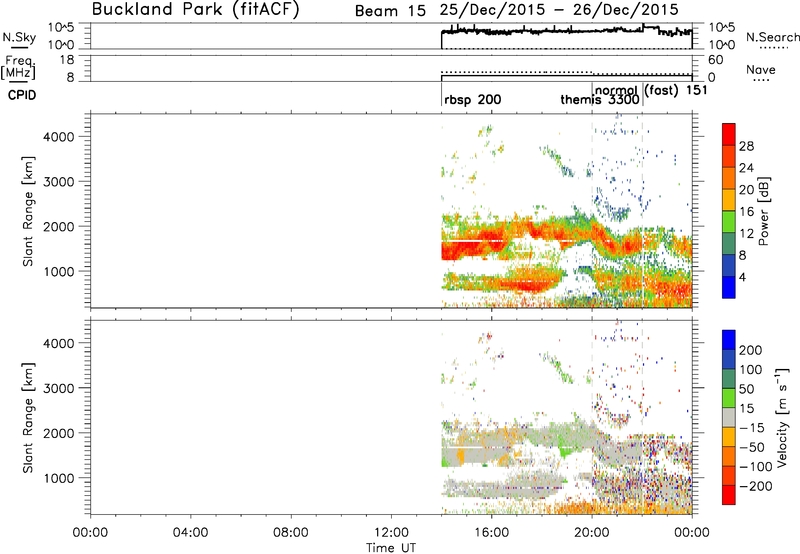Image resolution: width=800 pixels, height=554 pixels.
Task: Click the '60' Nave axis tick
Action: coord(715,60)
